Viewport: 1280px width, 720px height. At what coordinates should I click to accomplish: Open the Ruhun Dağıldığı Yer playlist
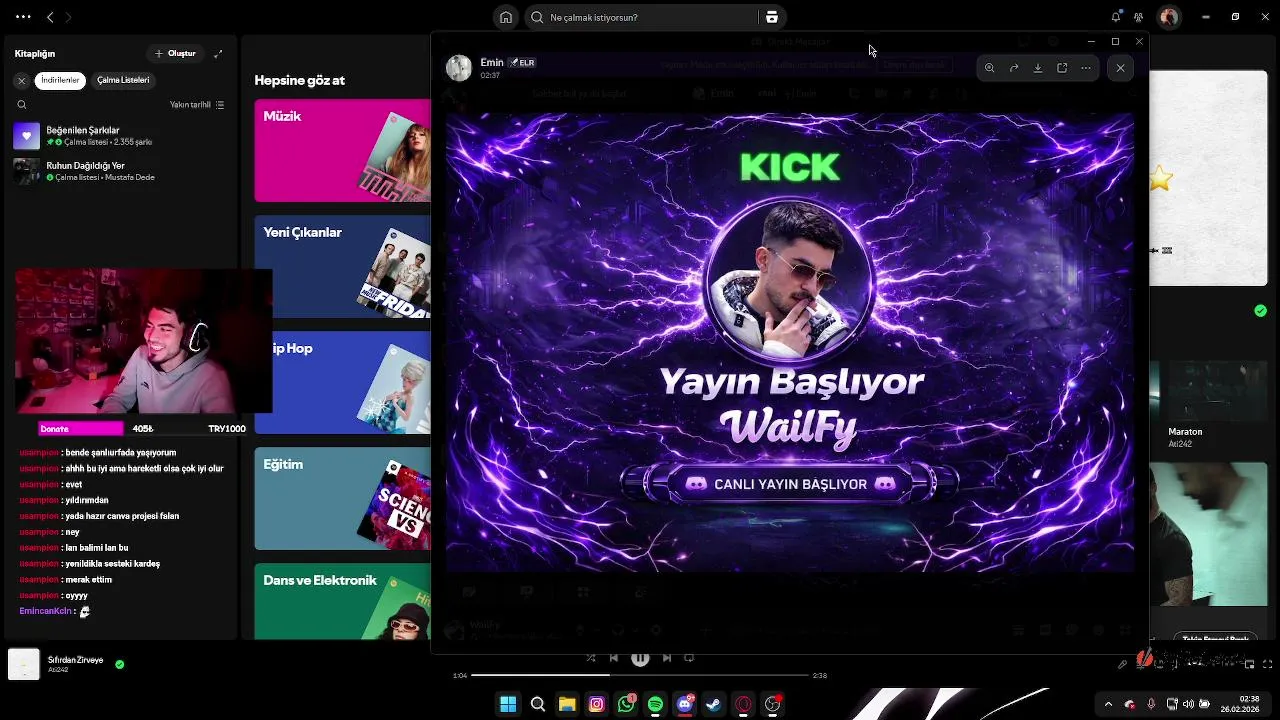point(120,171)
